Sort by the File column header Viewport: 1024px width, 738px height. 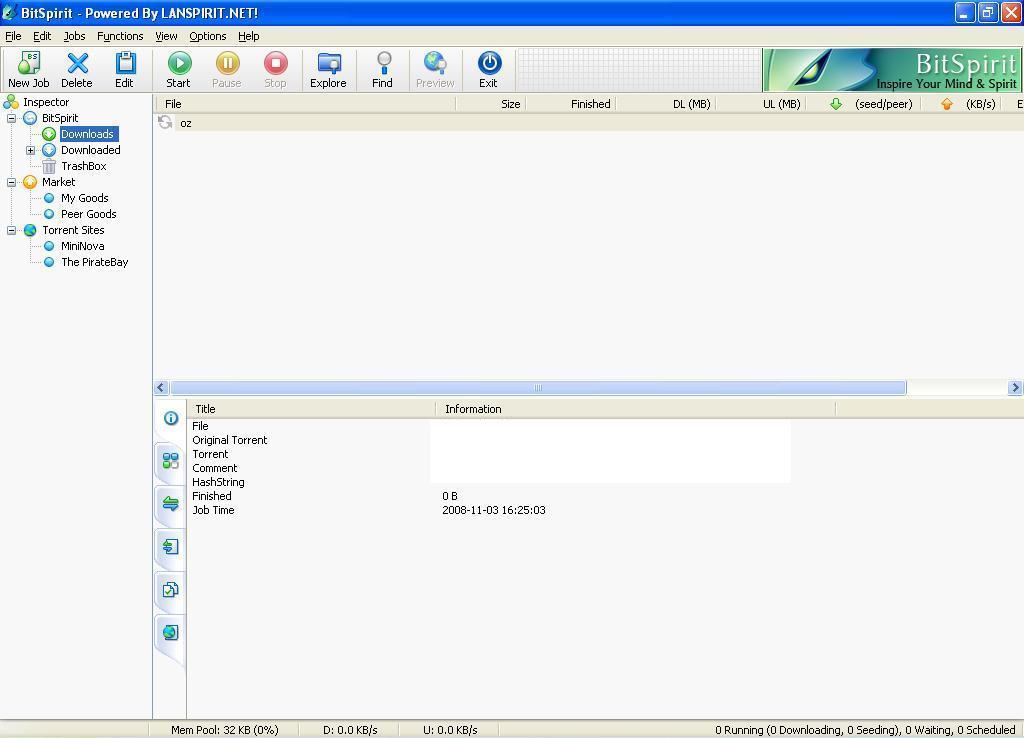305,104
